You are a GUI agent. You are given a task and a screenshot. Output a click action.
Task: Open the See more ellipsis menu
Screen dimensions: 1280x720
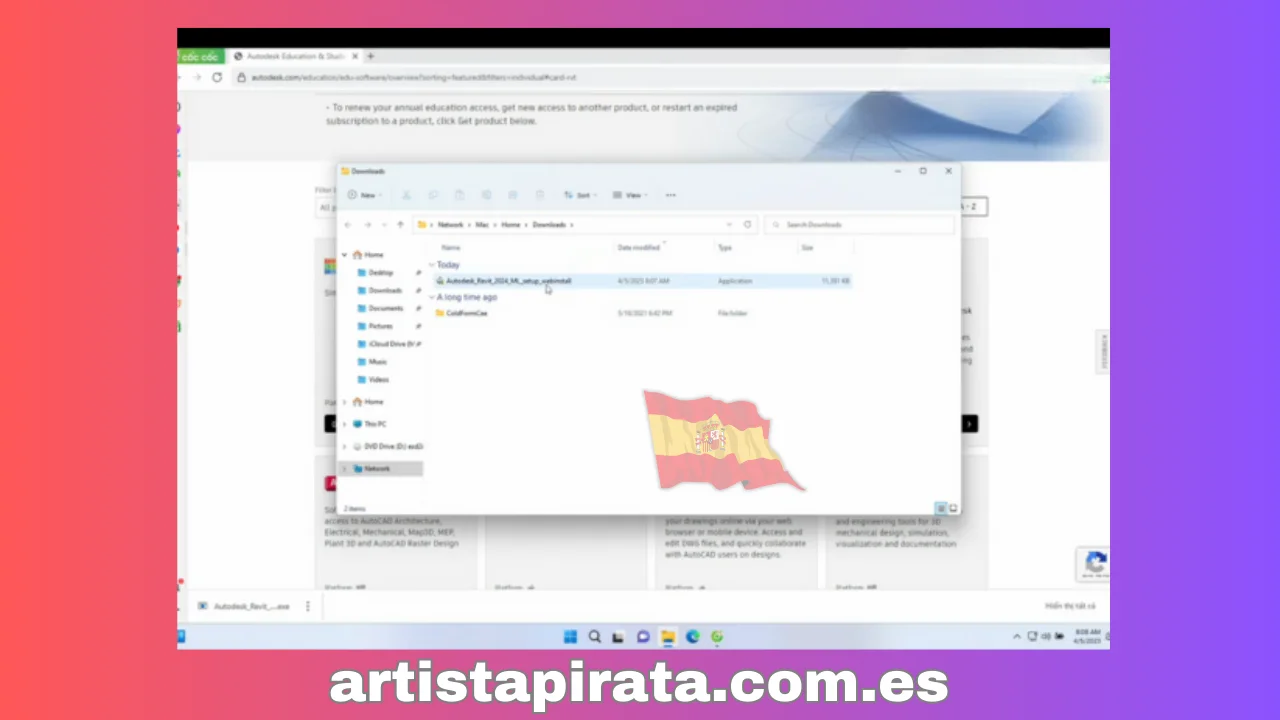tap(670, 195)
